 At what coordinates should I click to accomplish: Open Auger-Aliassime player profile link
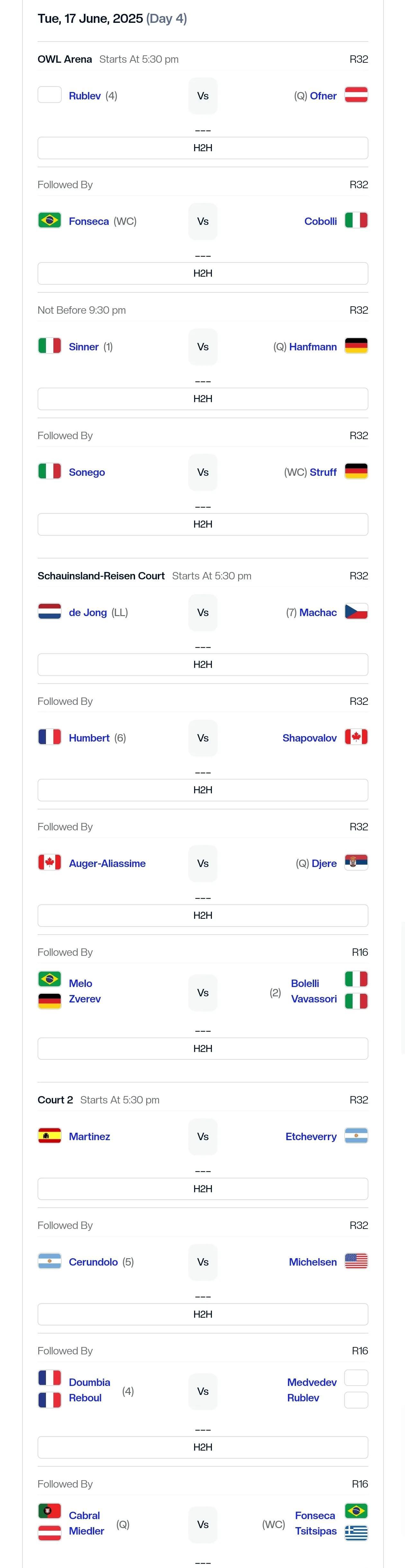107,863
